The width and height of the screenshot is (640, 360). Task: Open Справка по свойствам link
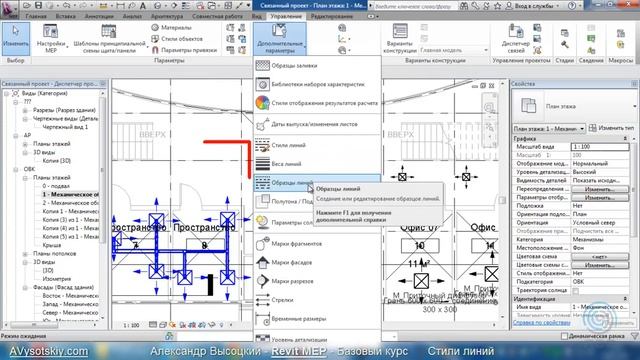542,323
